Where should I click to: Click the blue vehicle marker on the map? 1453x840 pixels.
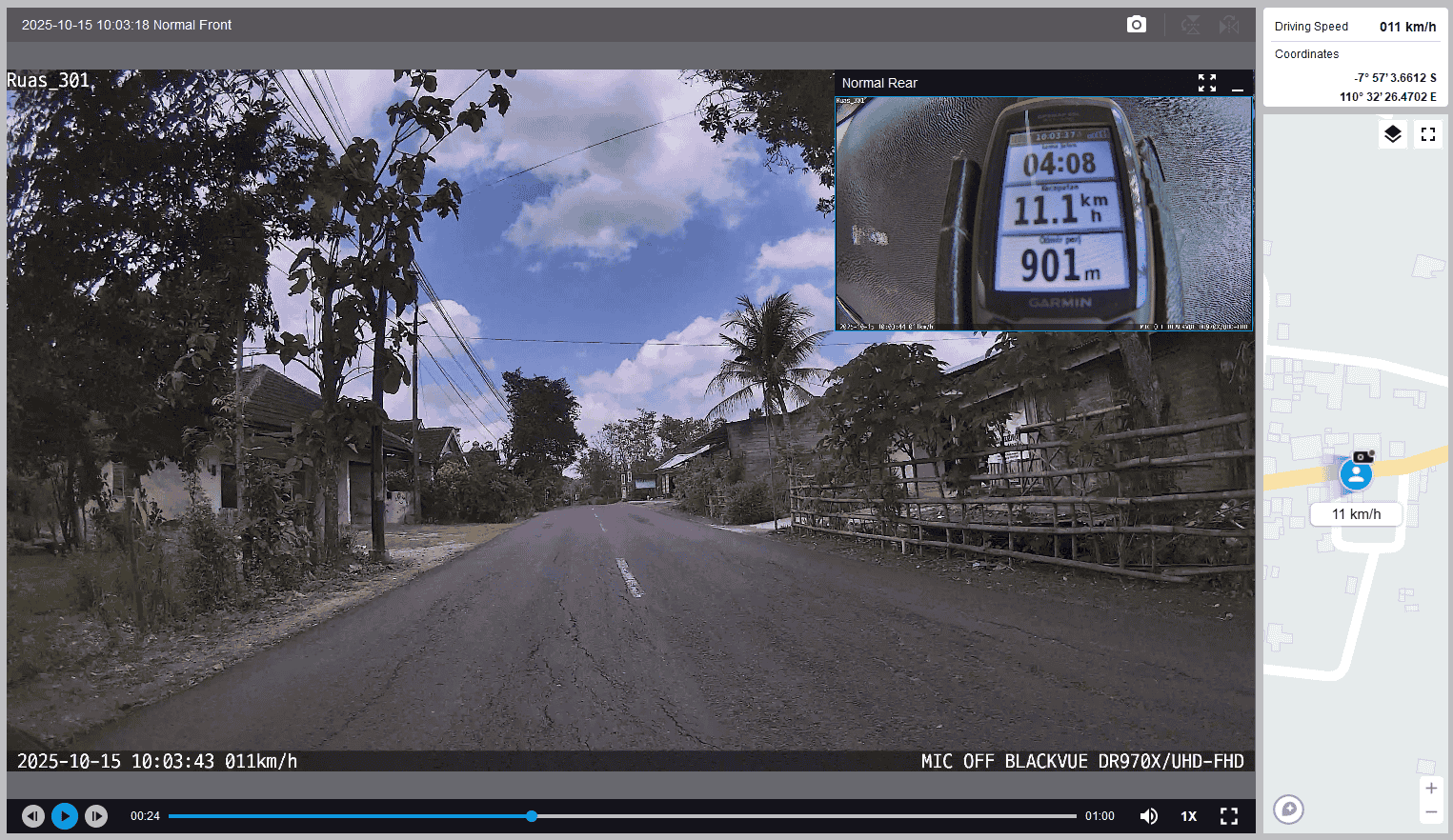(1356, 473)
